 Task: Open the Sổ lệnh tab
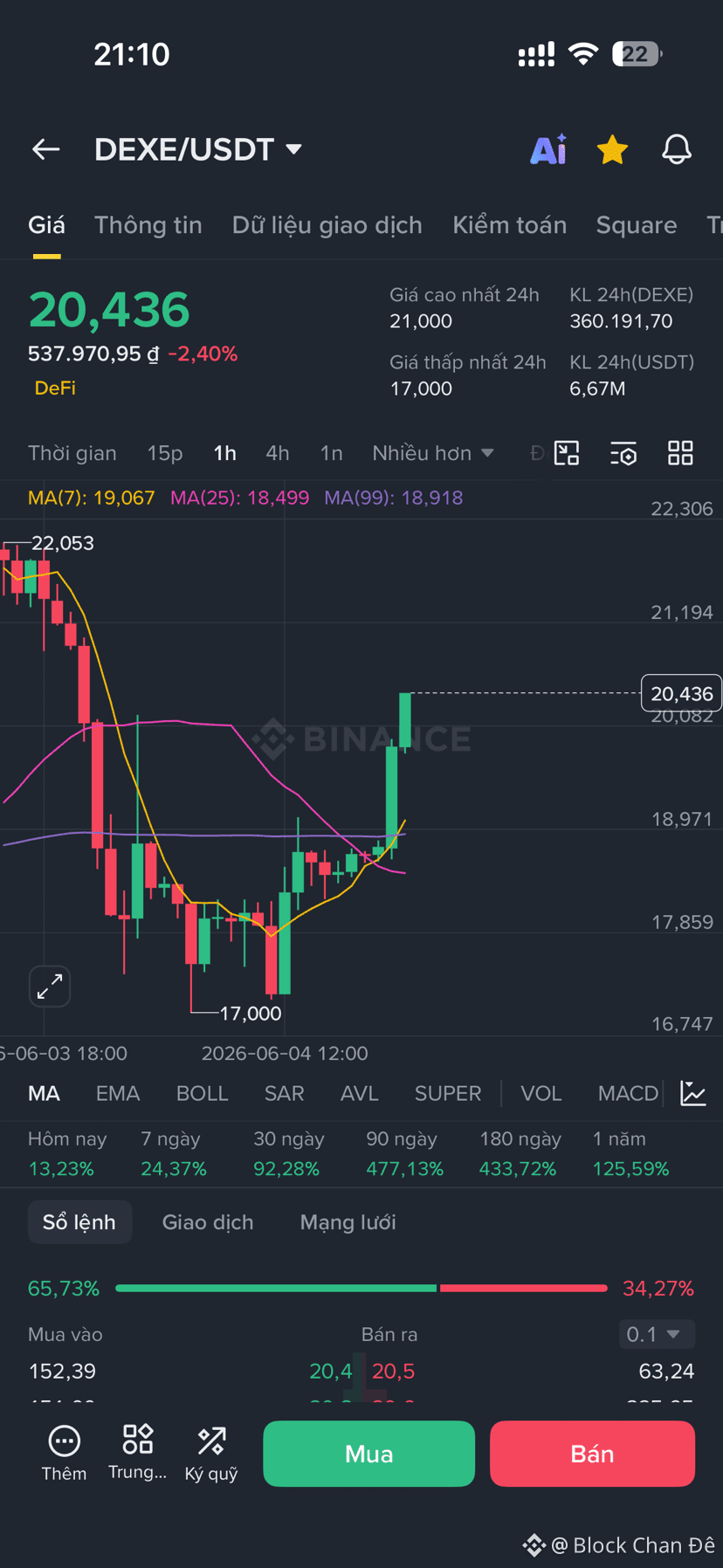click(79, 1222)
